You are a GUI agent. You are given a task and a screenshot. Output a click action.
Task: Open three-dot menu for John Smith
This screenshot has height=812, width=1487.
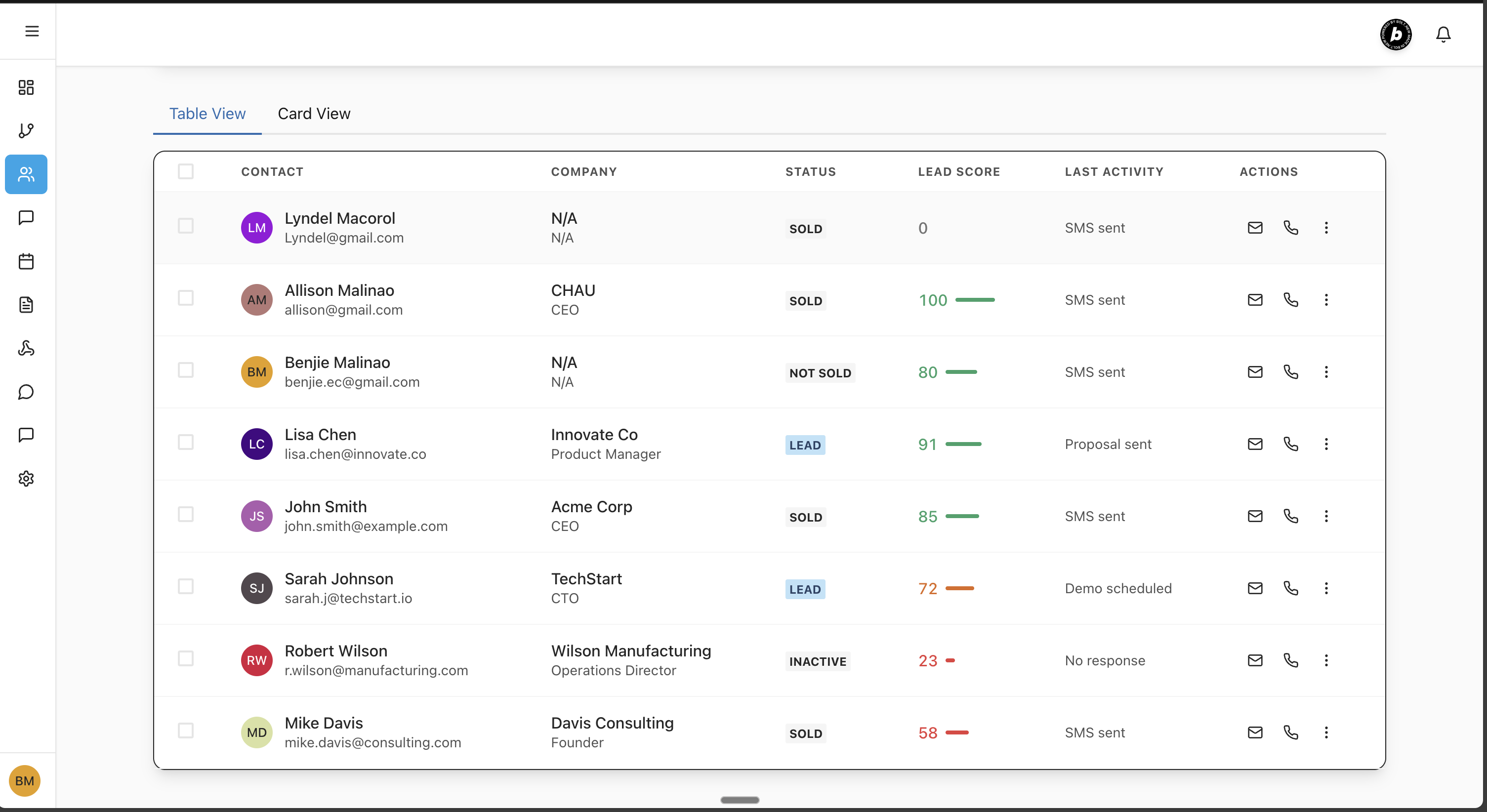pyautogui.click(x=1326, y=516)
